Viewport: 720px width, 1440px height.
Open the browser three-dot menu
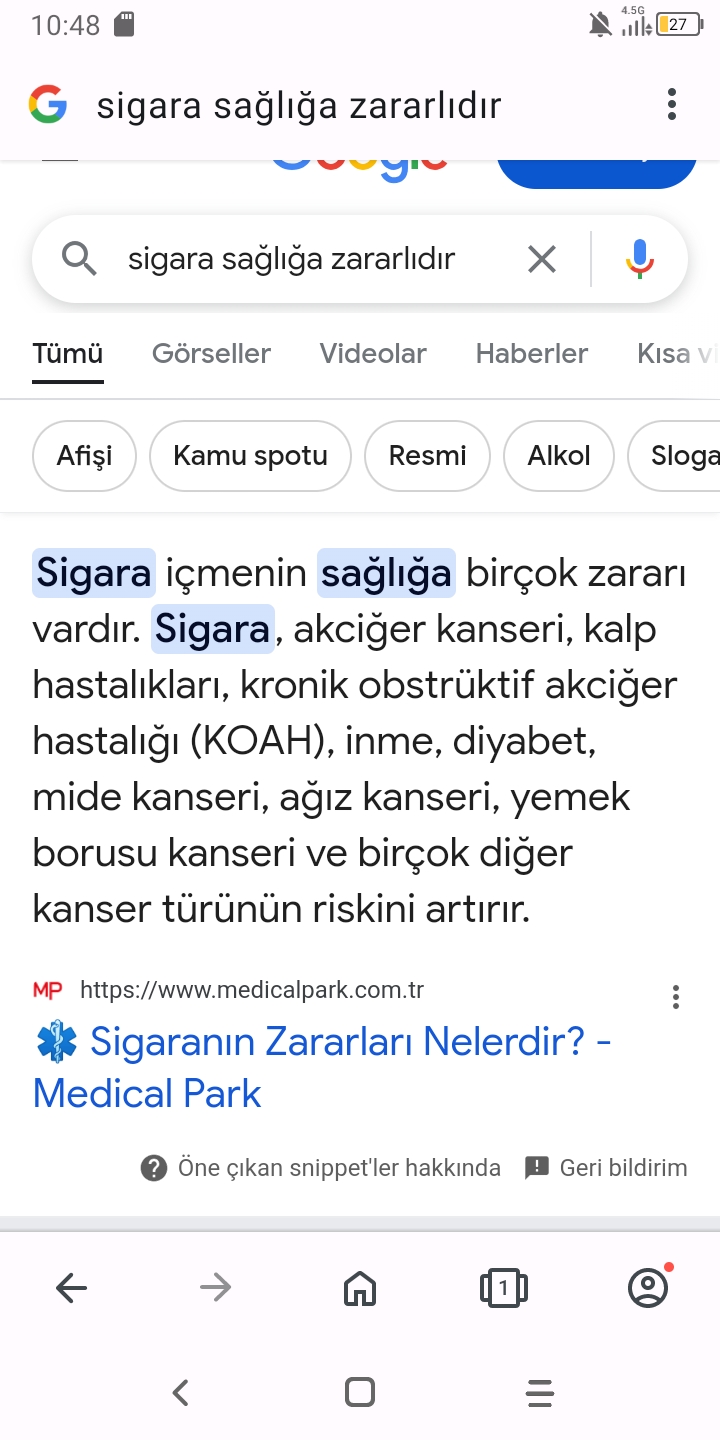pyautogui.click(x=672, y=104)
